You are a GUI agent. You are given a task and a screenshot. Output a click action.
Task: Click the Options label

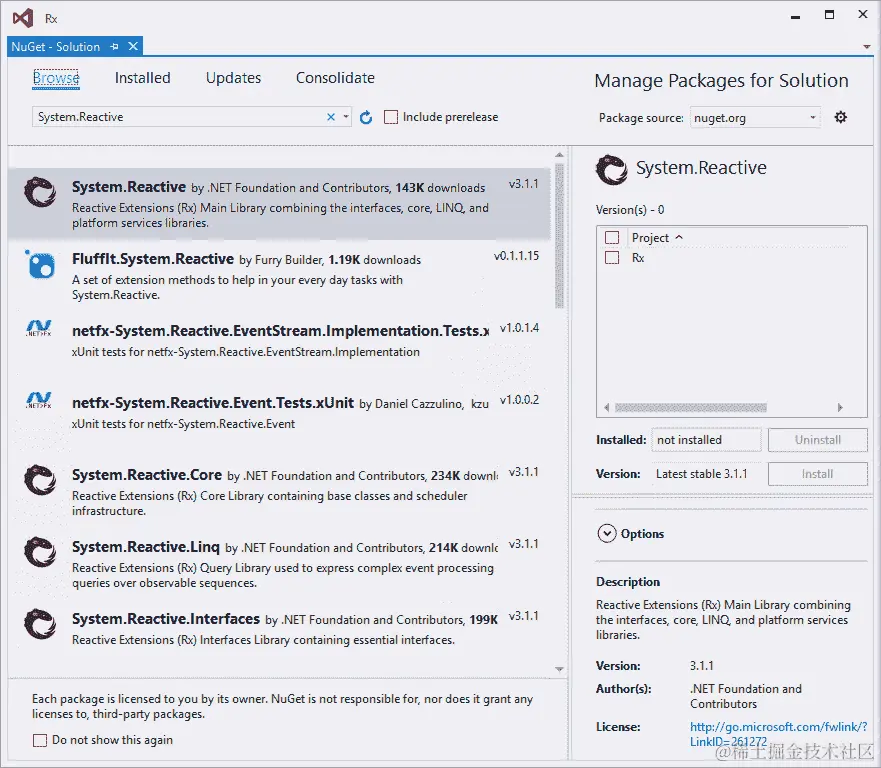tap(642, 534)
